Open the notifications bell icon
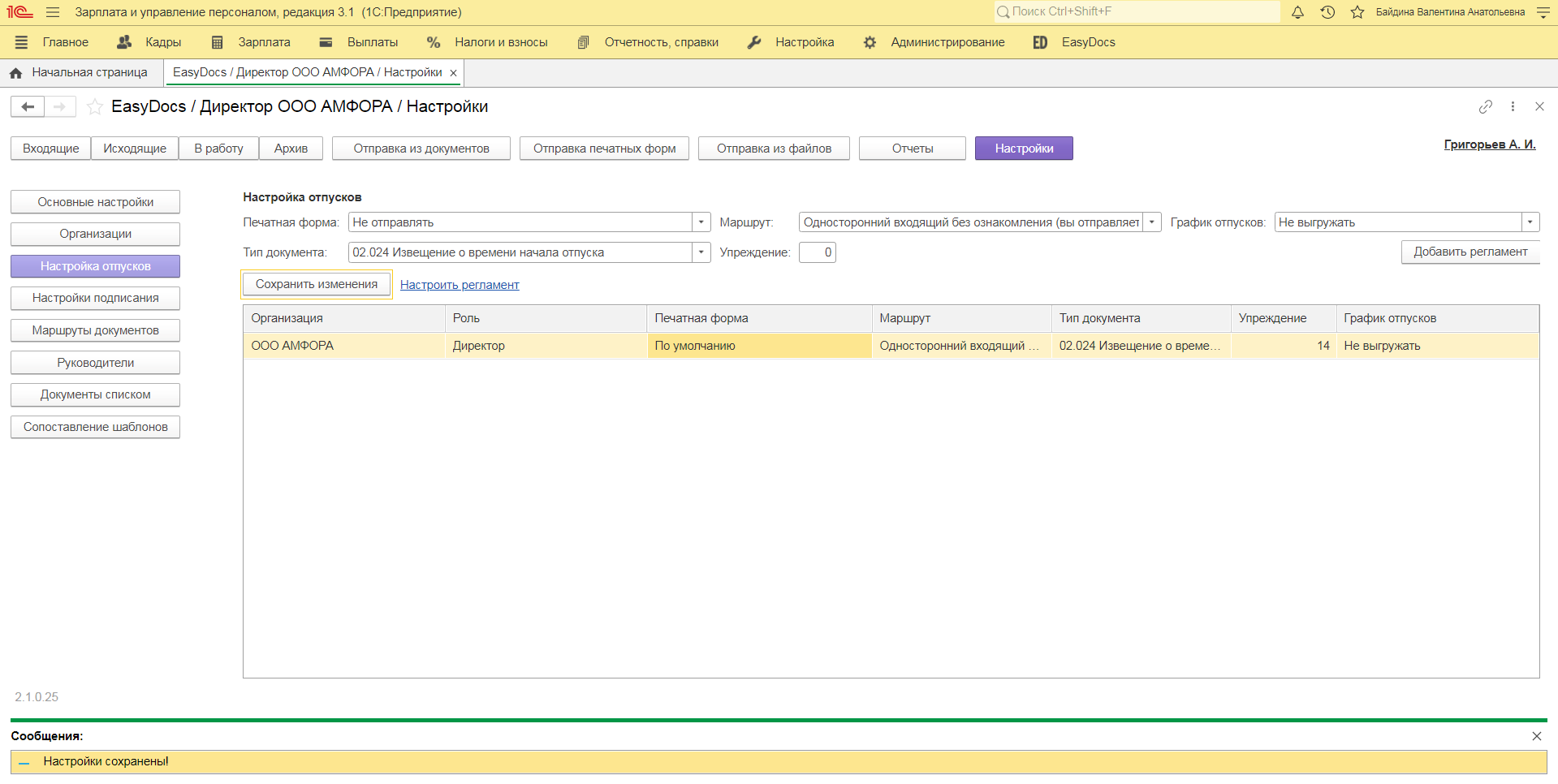The height and width of the screenshot is (784, 1558). click(x=1297, y=12)
